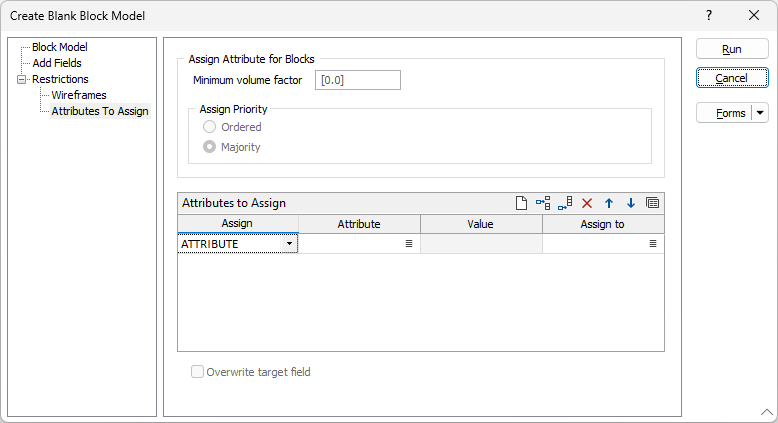The height and width of the screenshot is (423, 778).
Task: Select Add Fields in the tree
Action: pos(57,63)
